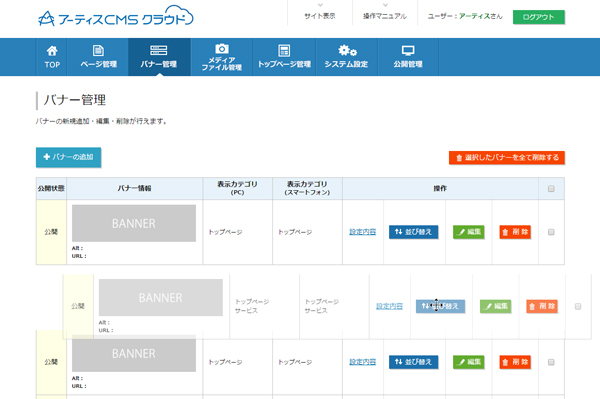
Task: Check the dragged サービス row checkbox
Action: [578, 306]
